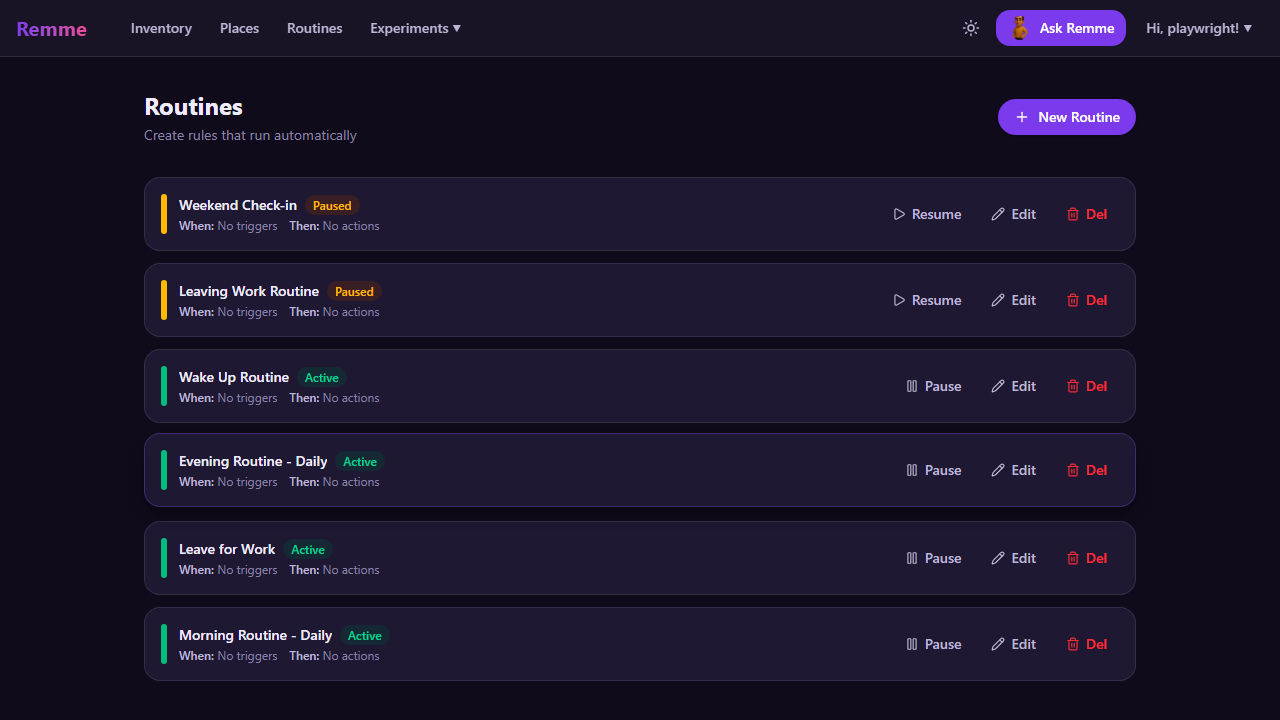Resume the Weekend Check-in routine
Viewport: 1280px width, 720px height.
[927, 214]
